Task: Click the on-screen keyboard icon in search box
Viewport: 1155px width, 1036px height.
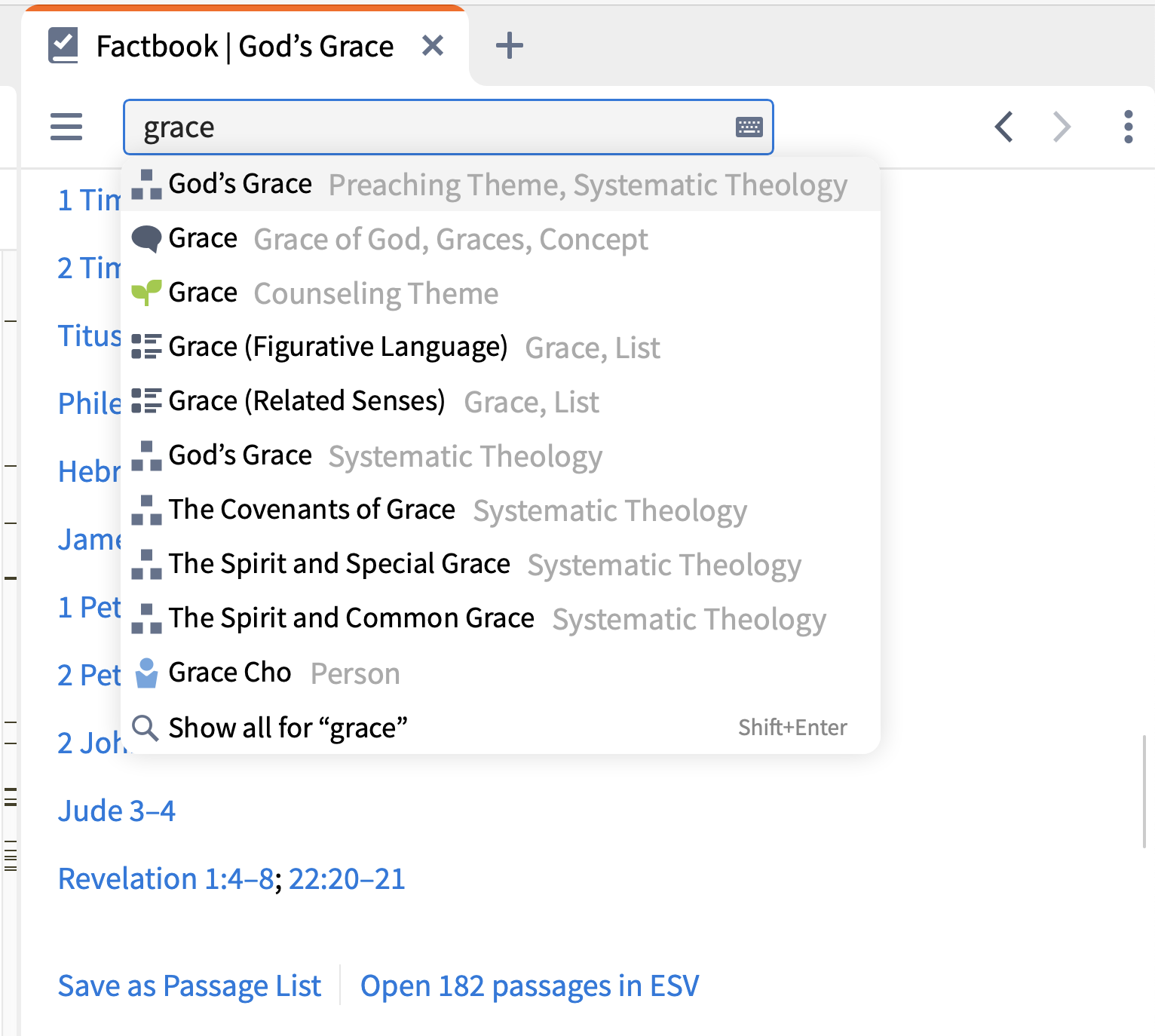Action: pyautogui.click(x=749, y=127)
